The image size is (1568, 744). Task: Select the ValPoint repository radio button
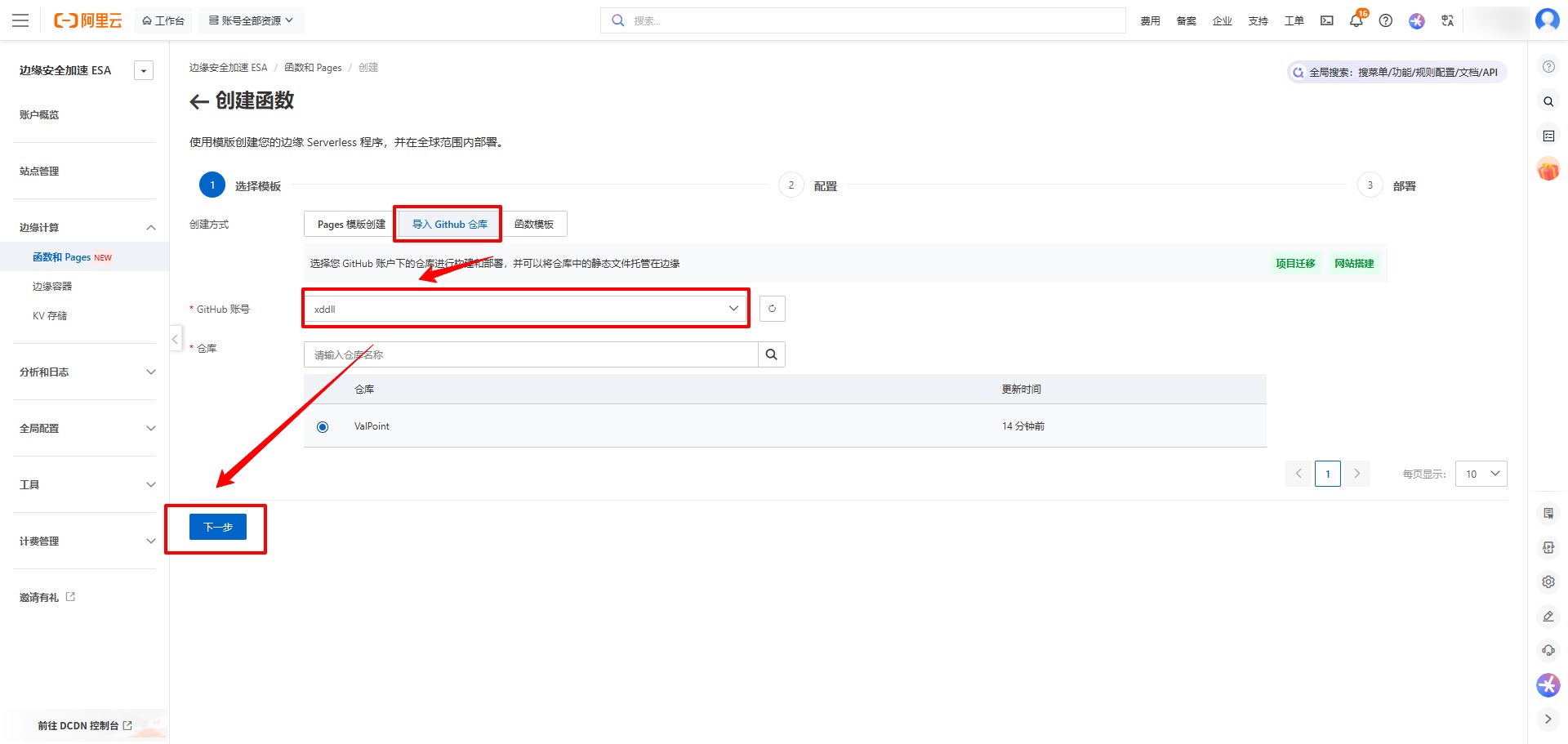point(323,426)
